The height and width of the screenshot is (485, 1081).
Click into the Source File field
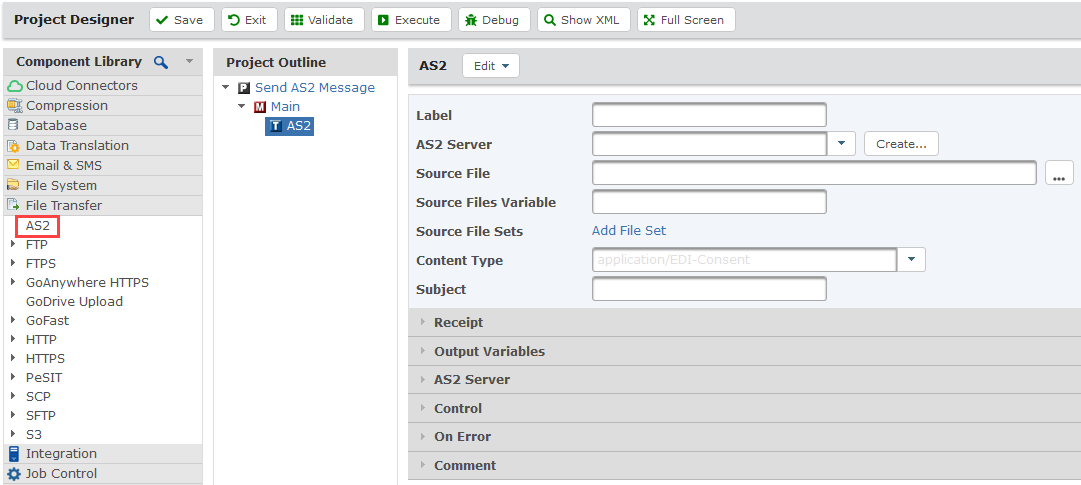pos(814,173)
